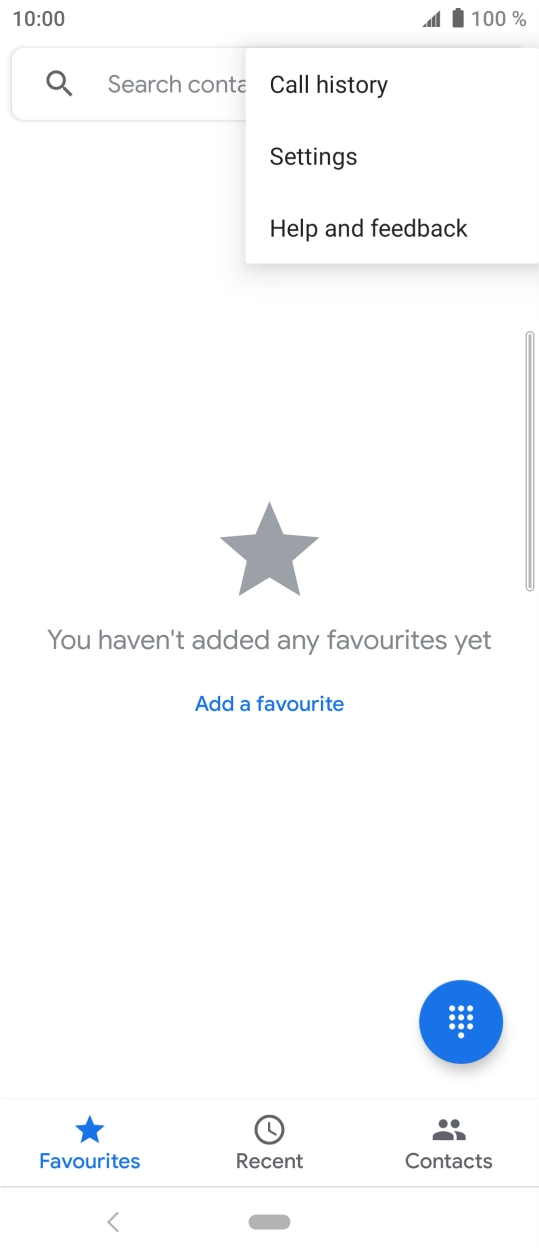Tap the Contacts people icon
539x1258 pixels.
[449, 1130]
